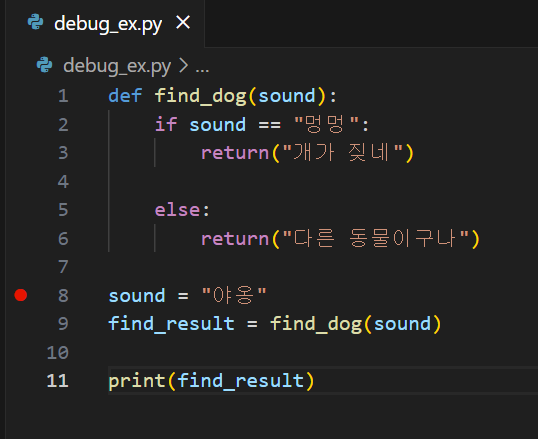Image resolution: width=538 pixels, height=439 pixels.
Task: Click the "개가 짖네" string on line 3
Action: (342, 153)
